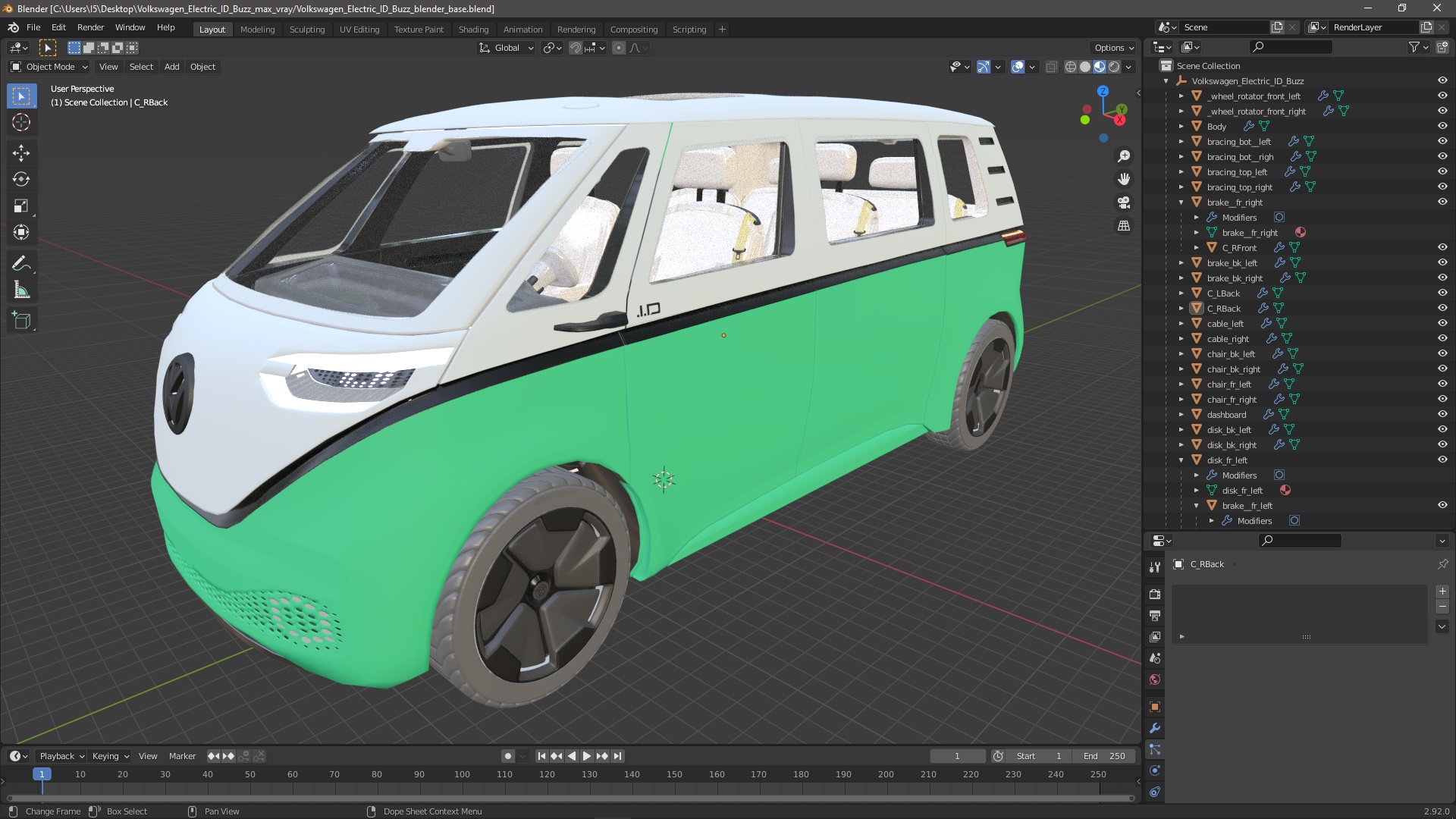Screen dimensions: 1456x819
Task: Select rendered viewport shading
Action: (x=1114, y=67)
